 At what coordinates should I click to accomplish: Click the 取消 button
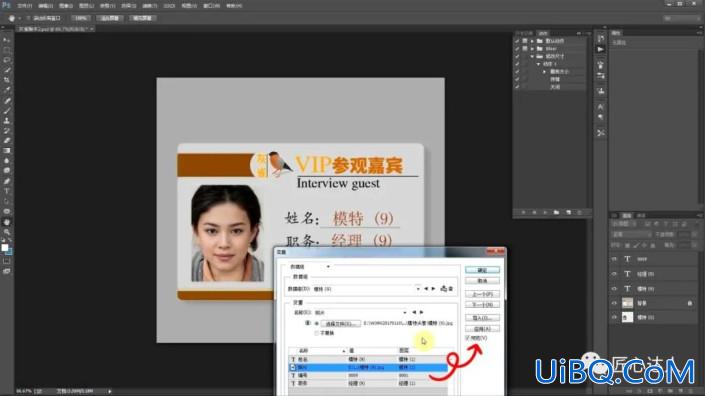tap(482, 280)
